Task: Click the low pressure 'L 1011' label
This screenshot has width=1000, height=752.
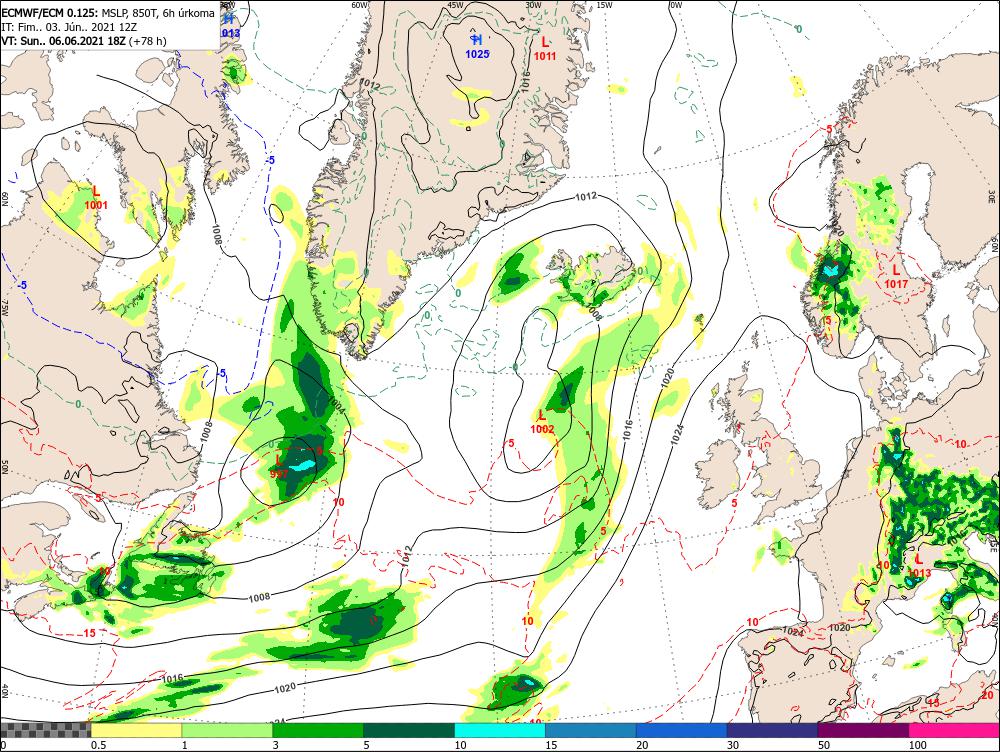Action: [x=545, y=48]
